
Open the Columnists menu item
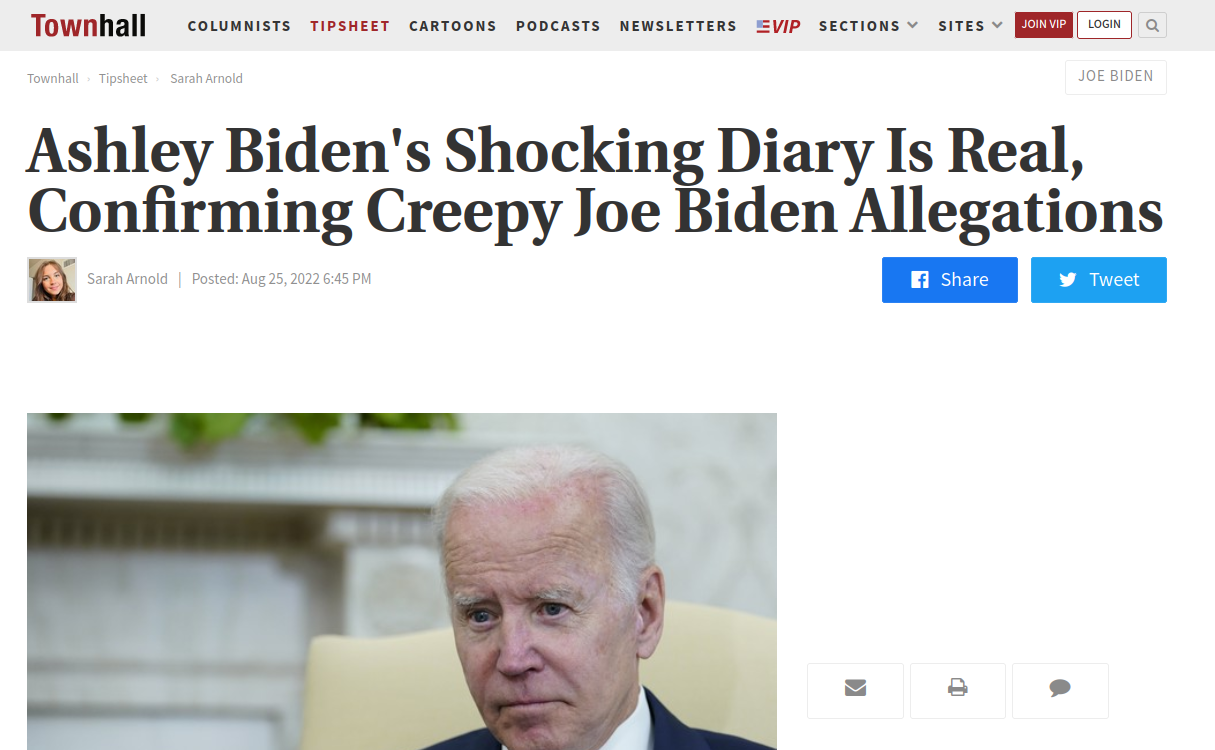(x=239, y=26)
